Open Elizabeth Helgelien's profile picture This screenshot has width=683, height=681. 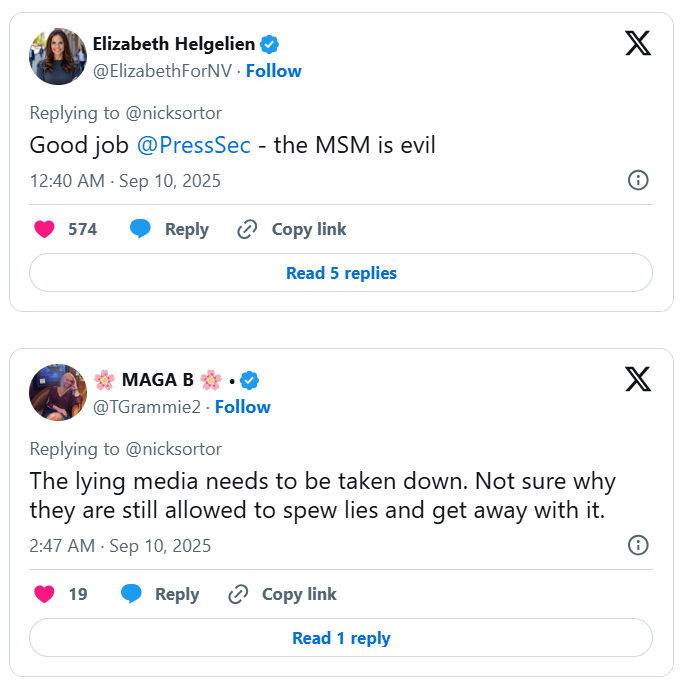[x=58, y=57]
